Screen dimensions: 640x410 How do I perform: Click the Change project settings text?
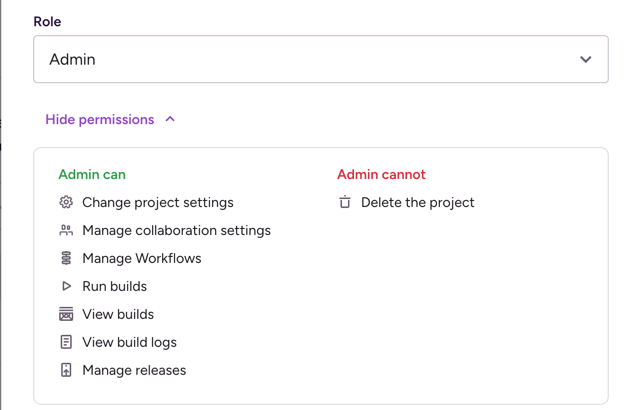point(158,202)
